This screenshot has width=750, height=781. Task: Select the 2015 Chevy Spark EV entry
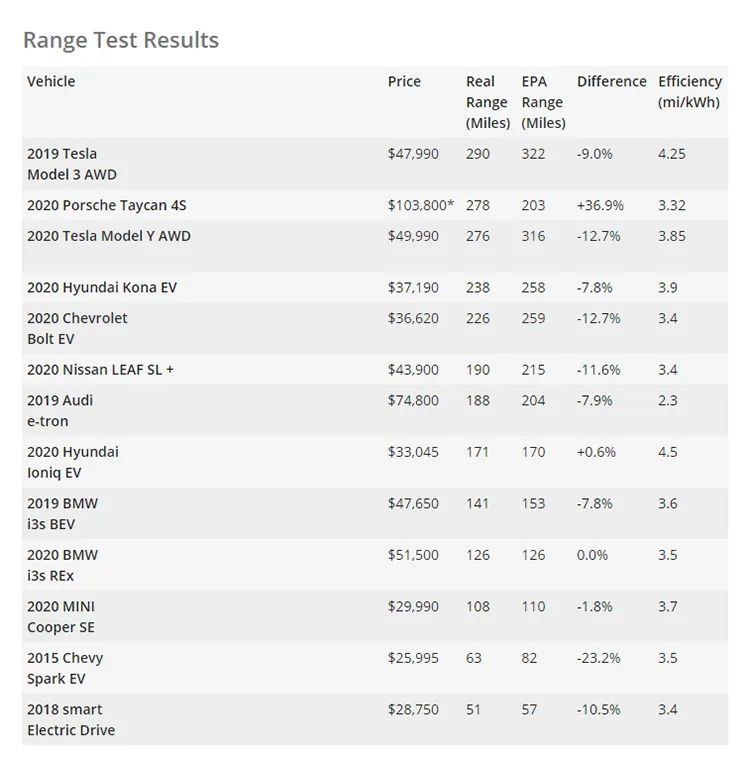[65, 668]
